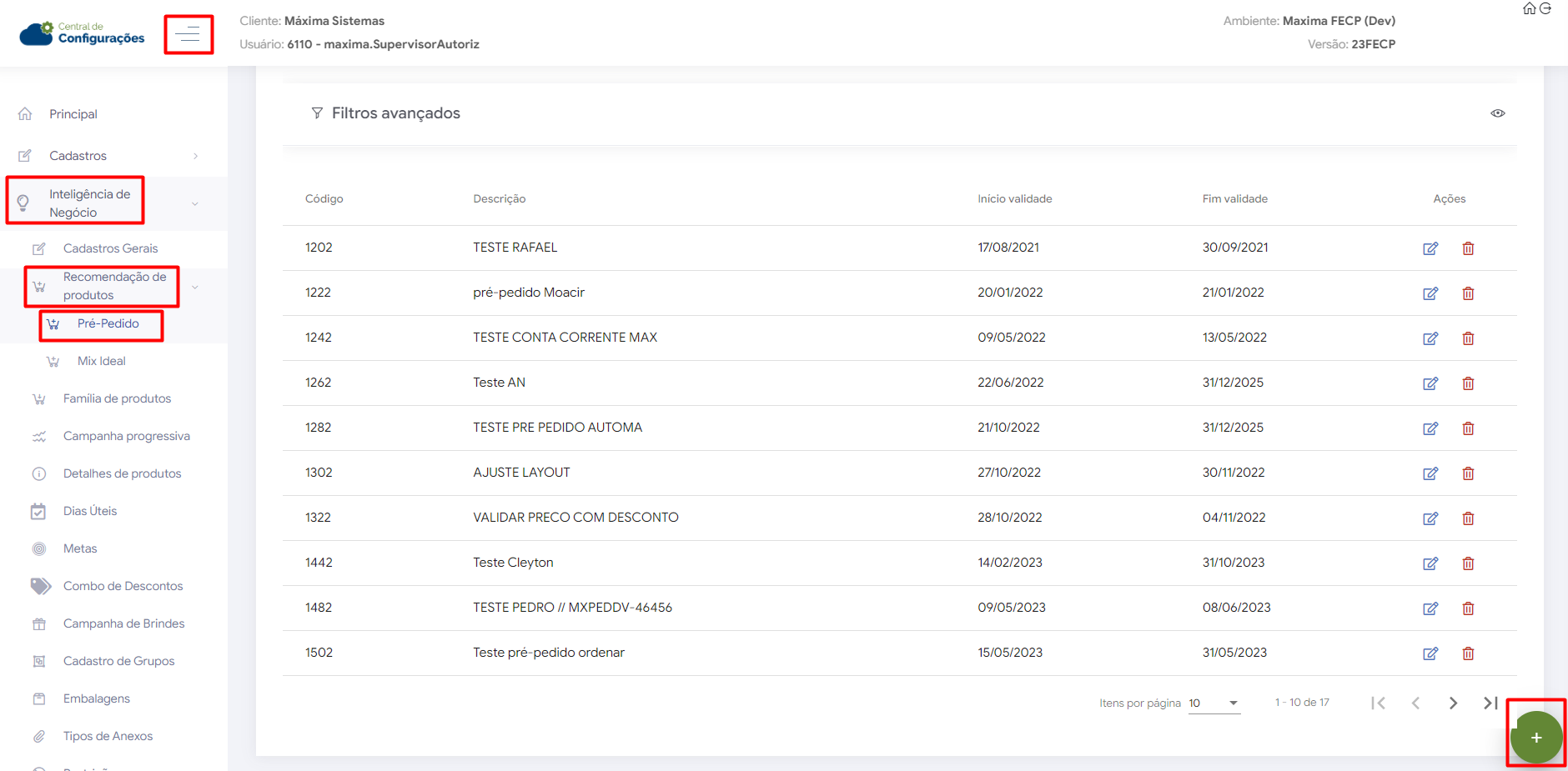Collapse the Recomendação de produtos chevron
The image size is (1568, 771).
point(195,287)
